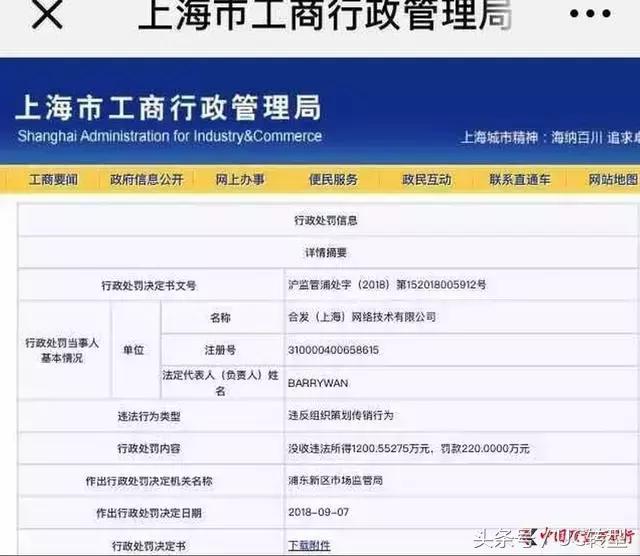
Task: Open the 政府信息公开 menu item
Action: click(x=147, y=180)
